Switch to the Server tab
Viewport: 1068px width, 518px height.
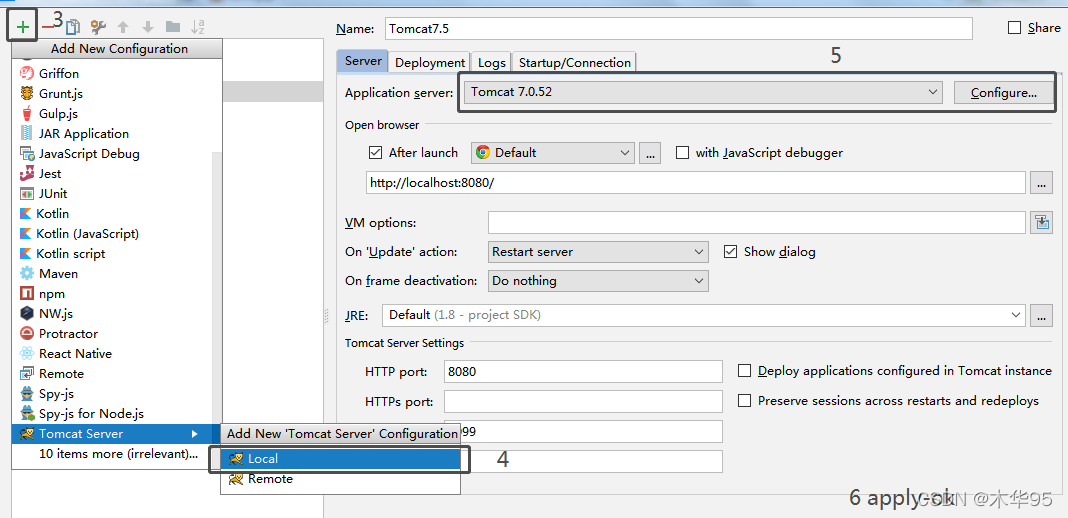[x=363, y=61]
